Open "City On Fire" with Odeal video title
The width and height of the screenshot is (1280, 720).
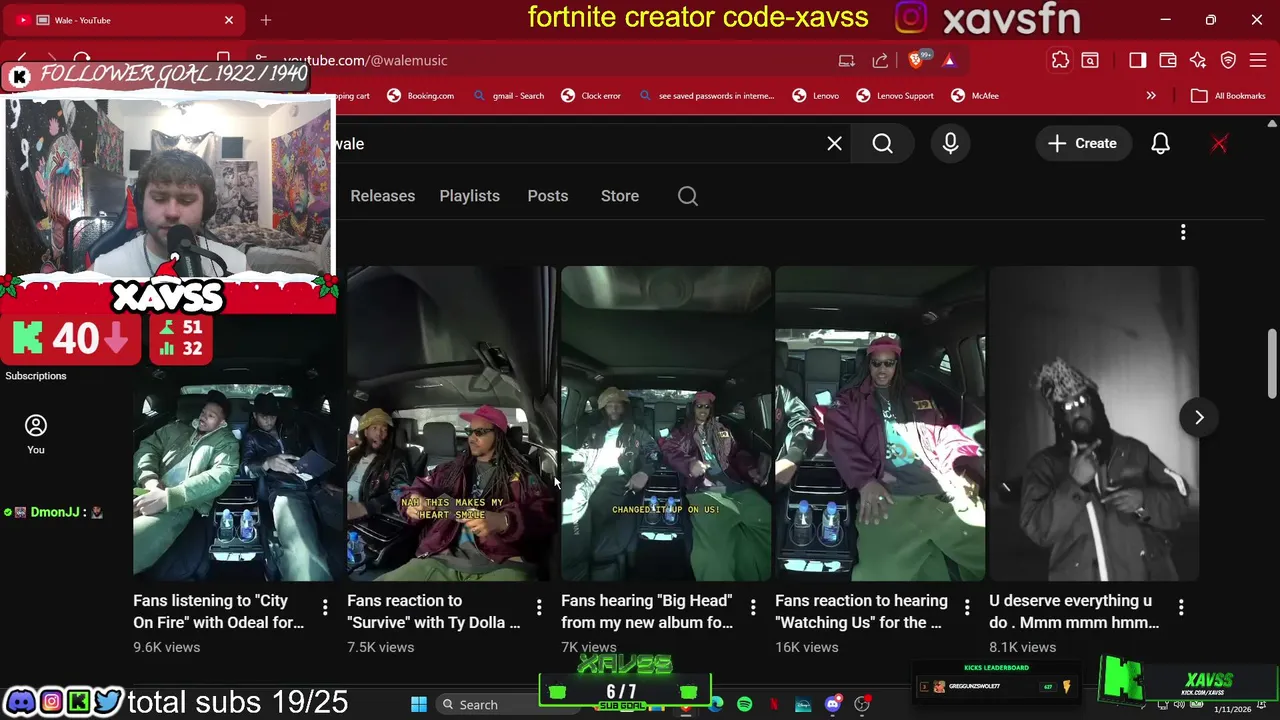pos(218,612)
